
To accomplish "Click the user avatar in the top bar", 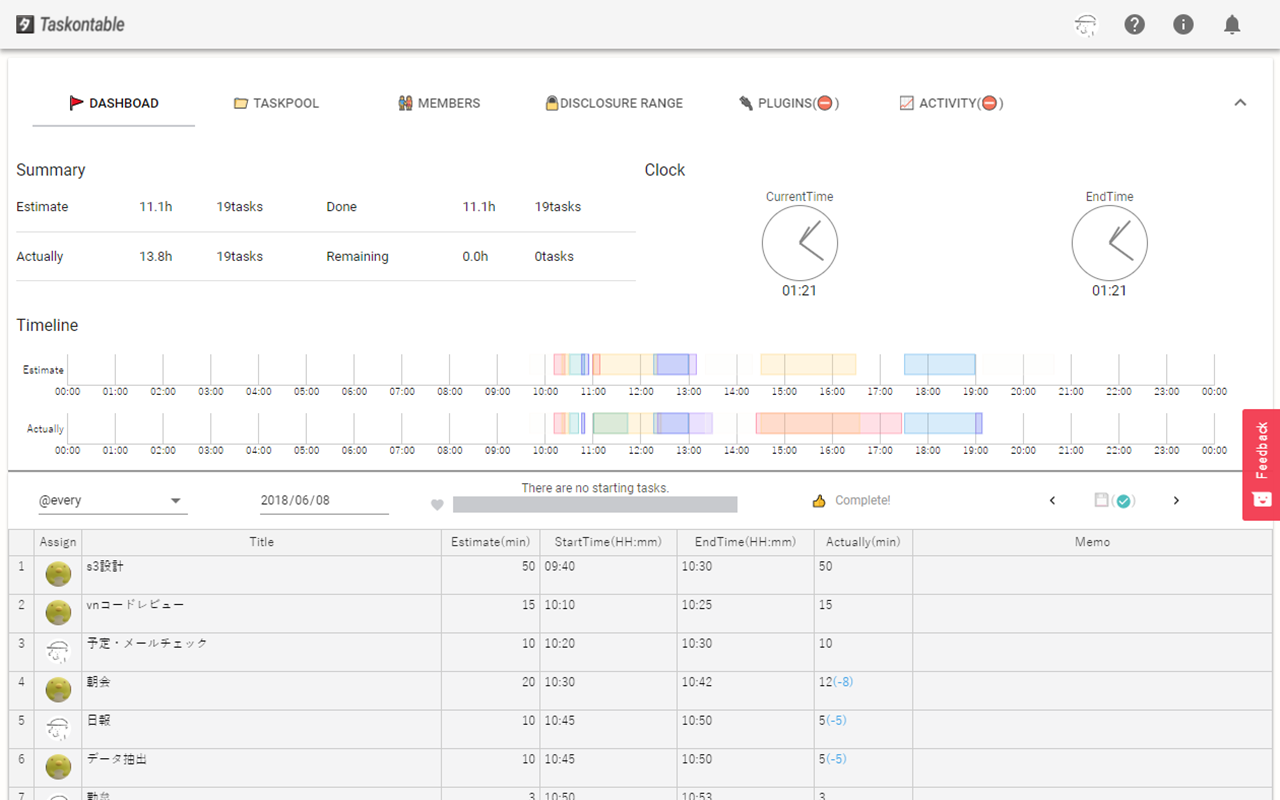I will pos(1085,24).
